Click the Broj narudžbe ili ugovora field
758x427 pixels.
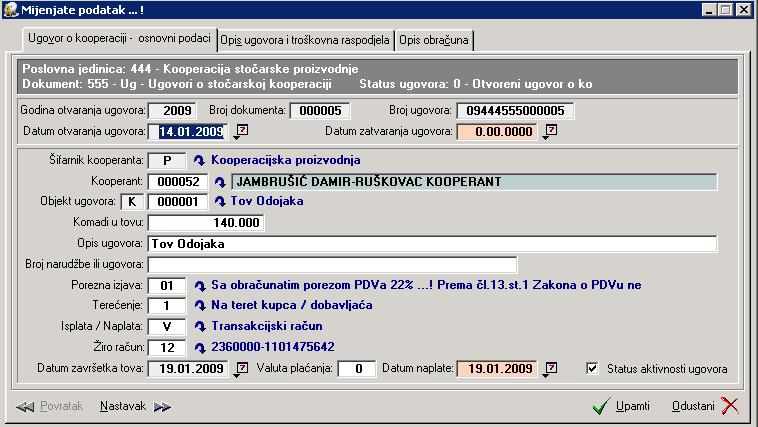pos(331,265)
